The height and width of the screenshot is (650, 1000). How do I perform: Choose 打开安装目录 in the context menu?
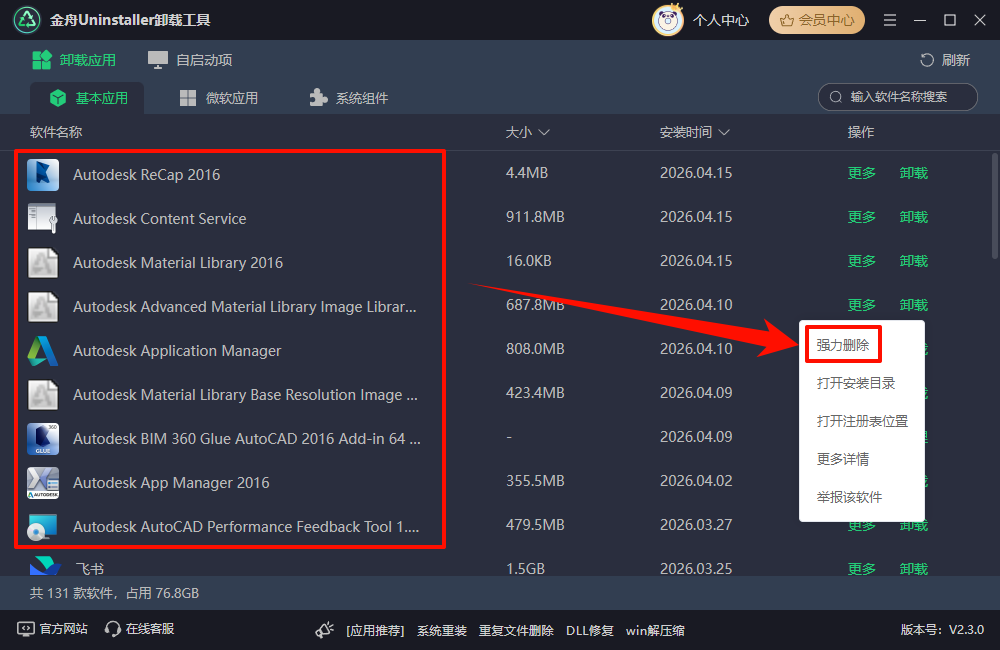(855, 383)
